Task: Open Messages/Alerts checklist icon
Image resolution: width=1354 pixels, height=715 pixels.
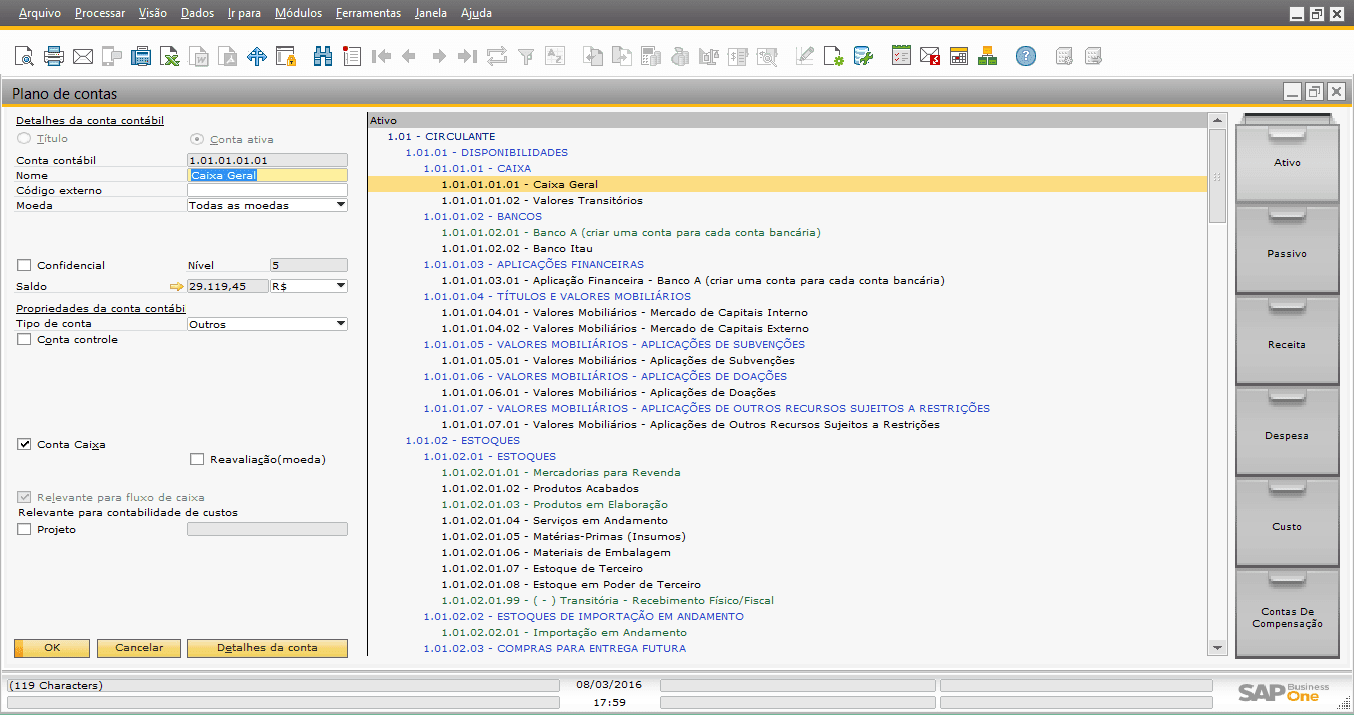Action: 901,56
